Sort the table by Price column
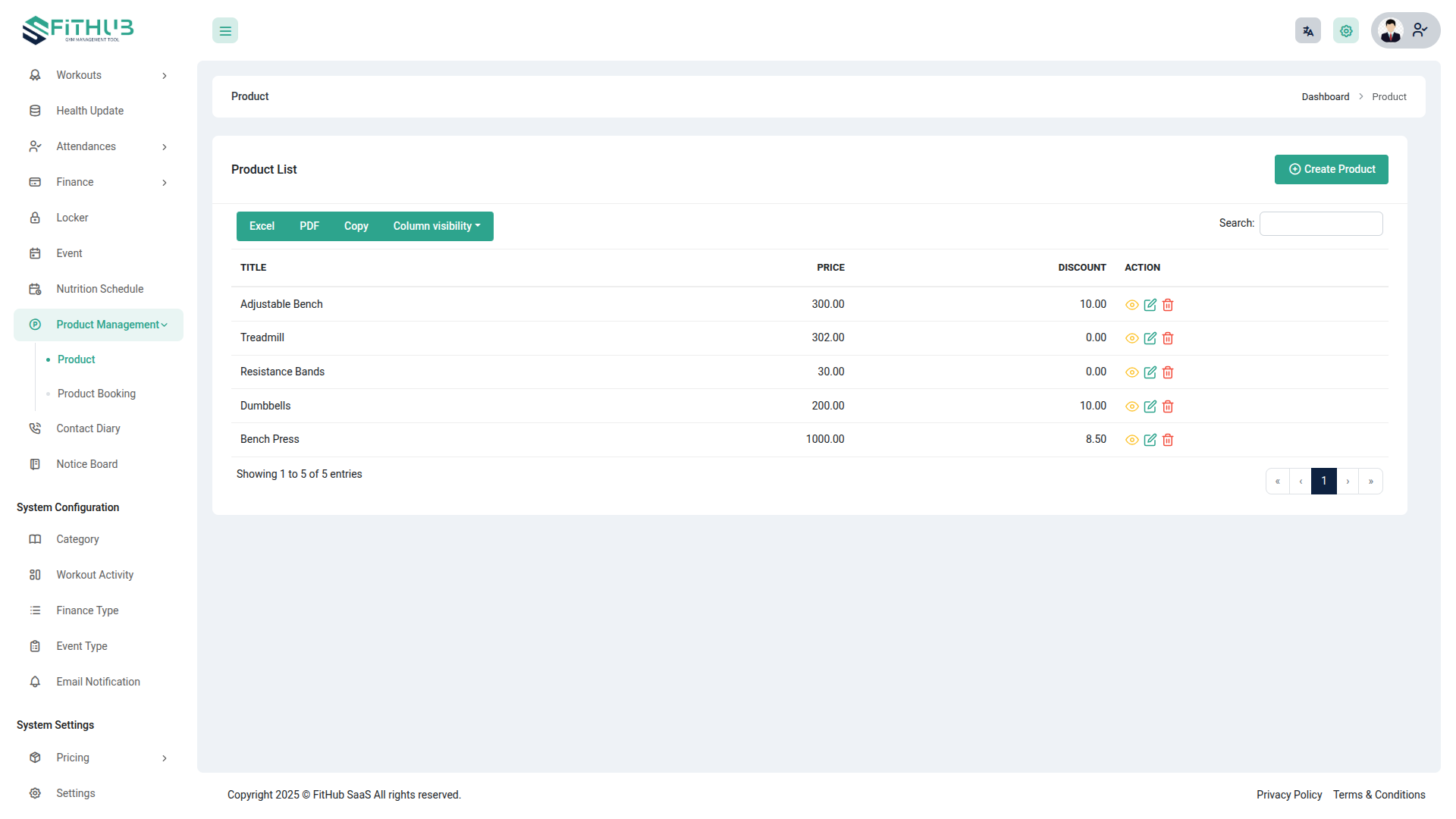Image resolution: width=1456 pixels, height=819 pixels. coord(830,268)
